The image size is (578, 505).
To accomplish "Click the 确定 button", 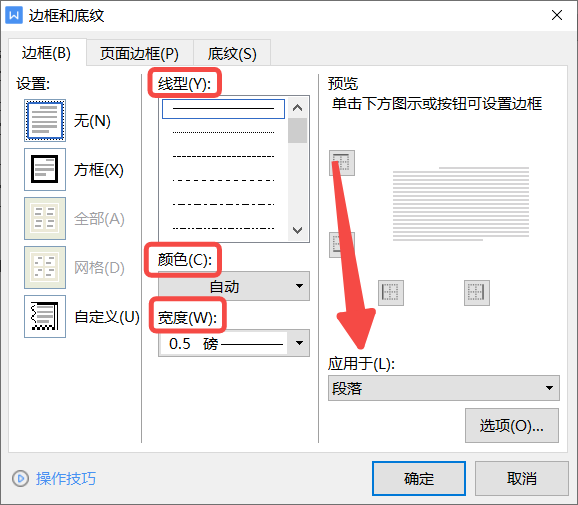I will pos(419,478).
